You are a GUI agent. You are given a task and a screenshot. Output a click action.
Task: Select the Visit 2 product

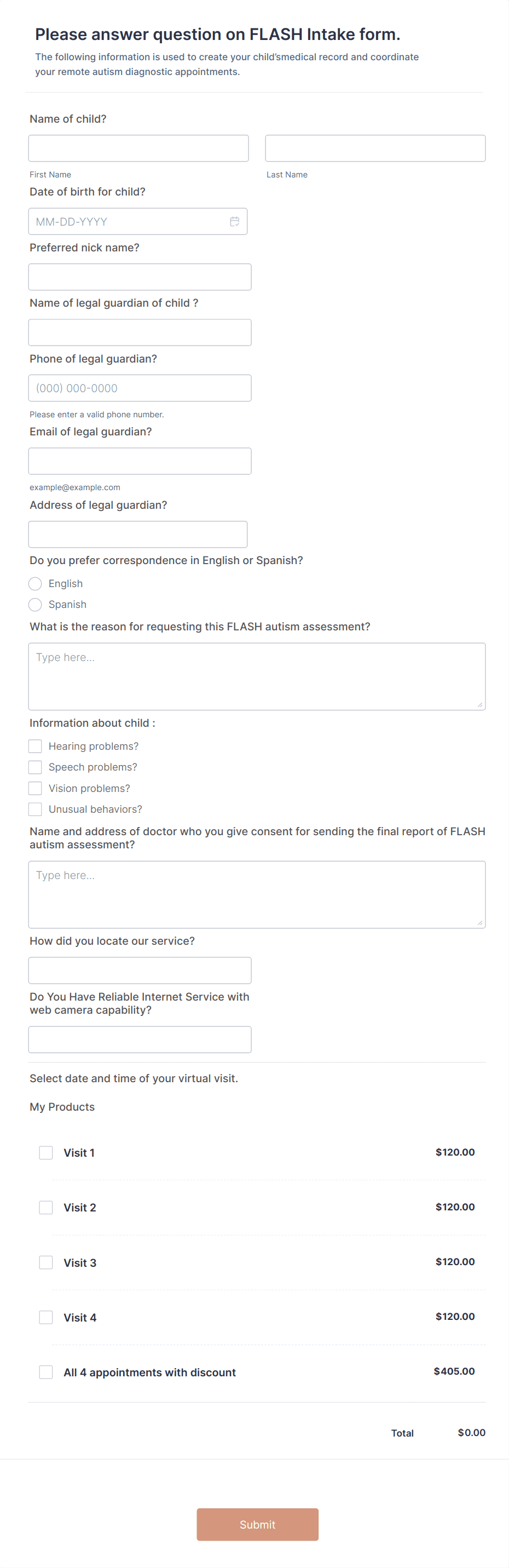[x=45, y=1207]
